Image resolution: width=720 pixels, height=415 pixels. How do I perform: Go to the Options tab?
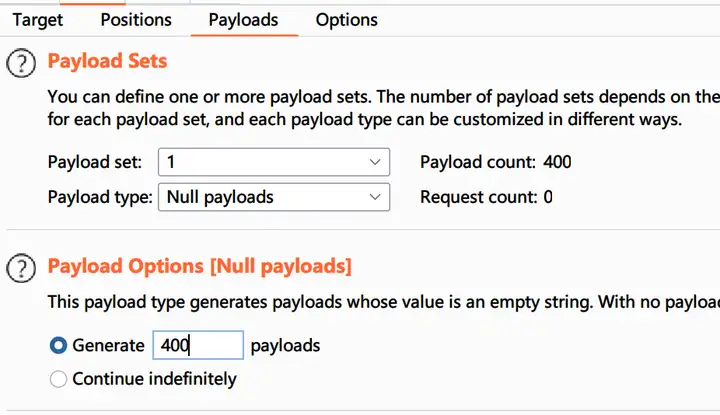click(347, 19)
